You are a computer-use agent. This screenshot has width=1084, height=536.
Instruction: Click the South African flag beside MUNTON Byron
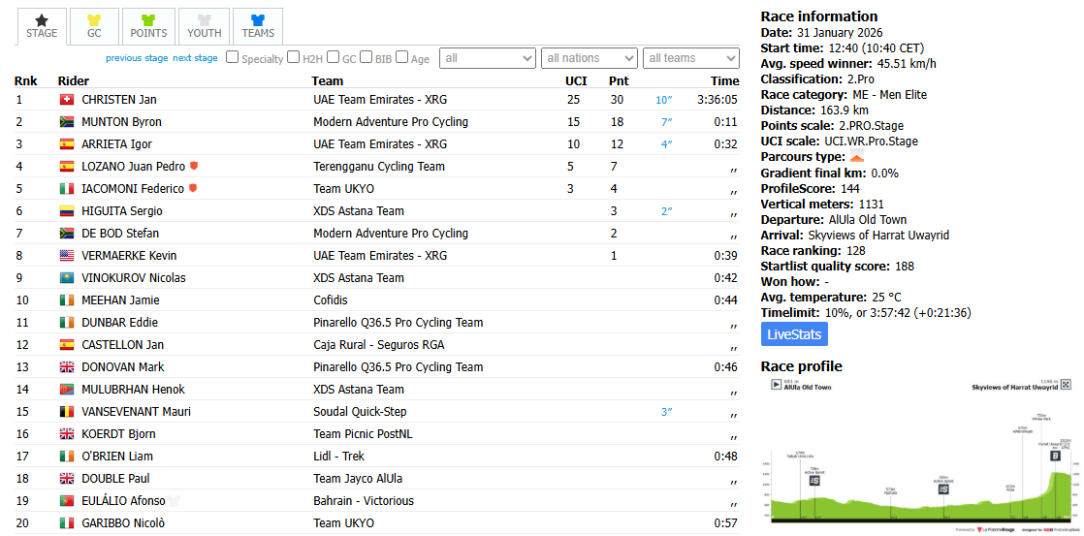tap(67, 122)
